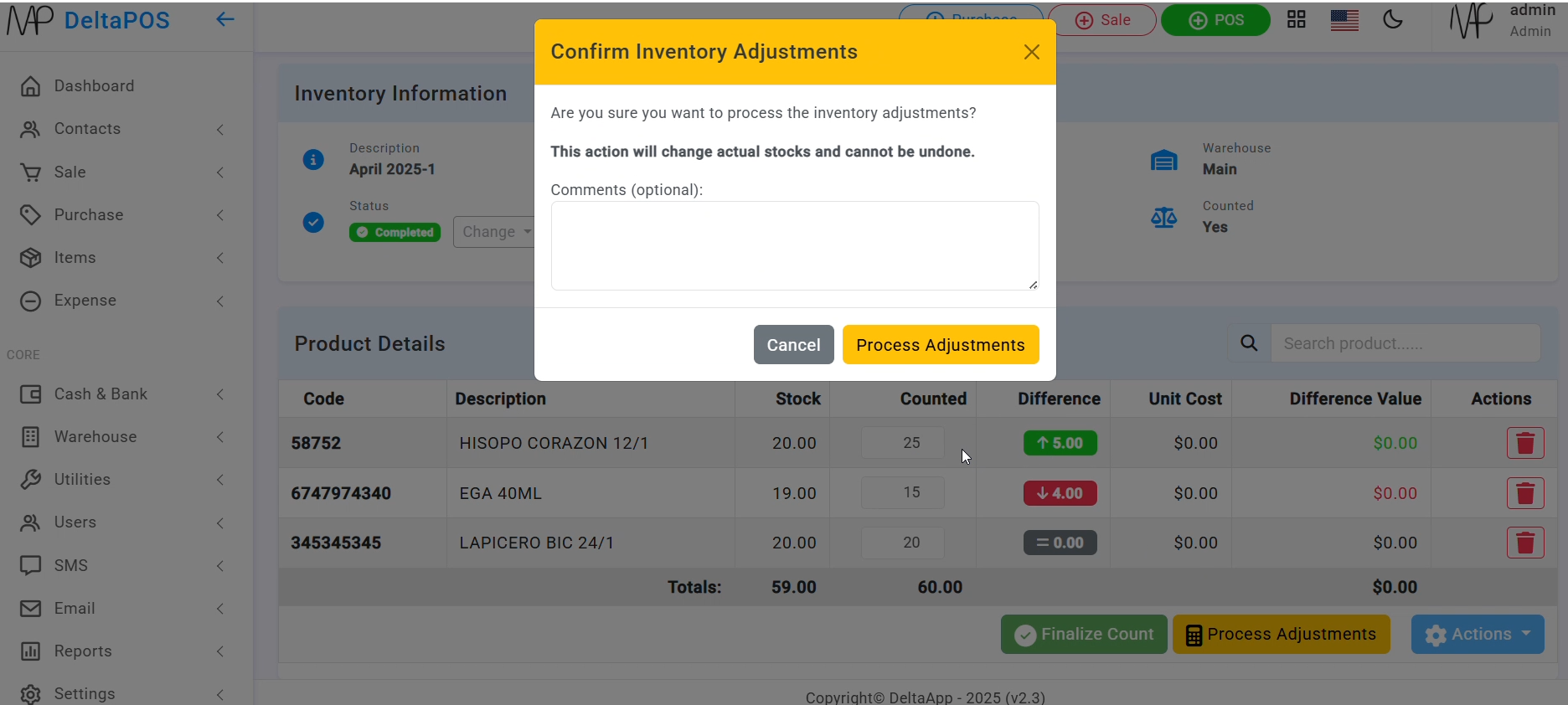Open the Actions dropdown button
This screenshot has height=705, width=1568.
pos(1478,634)
